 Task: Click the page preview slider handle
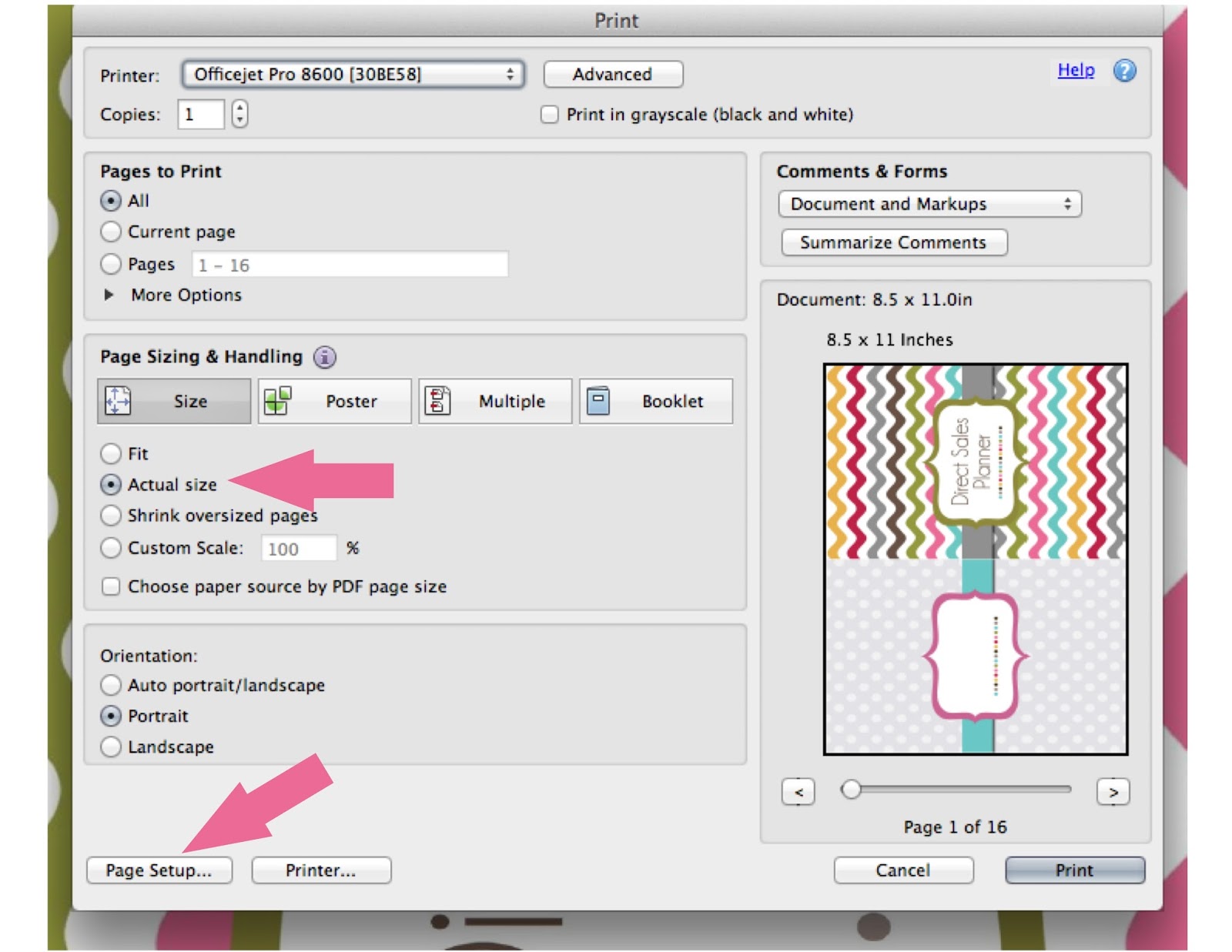pos(851,790)
